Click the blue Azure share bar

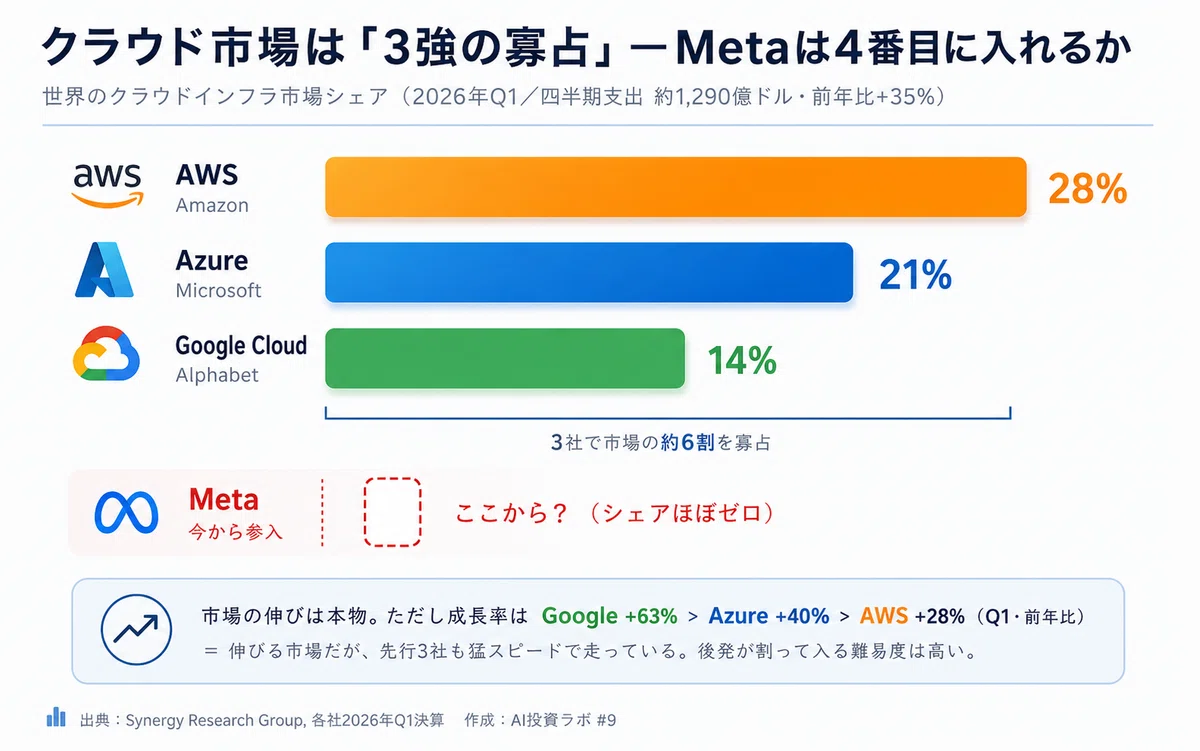click(x=589, y=272)
